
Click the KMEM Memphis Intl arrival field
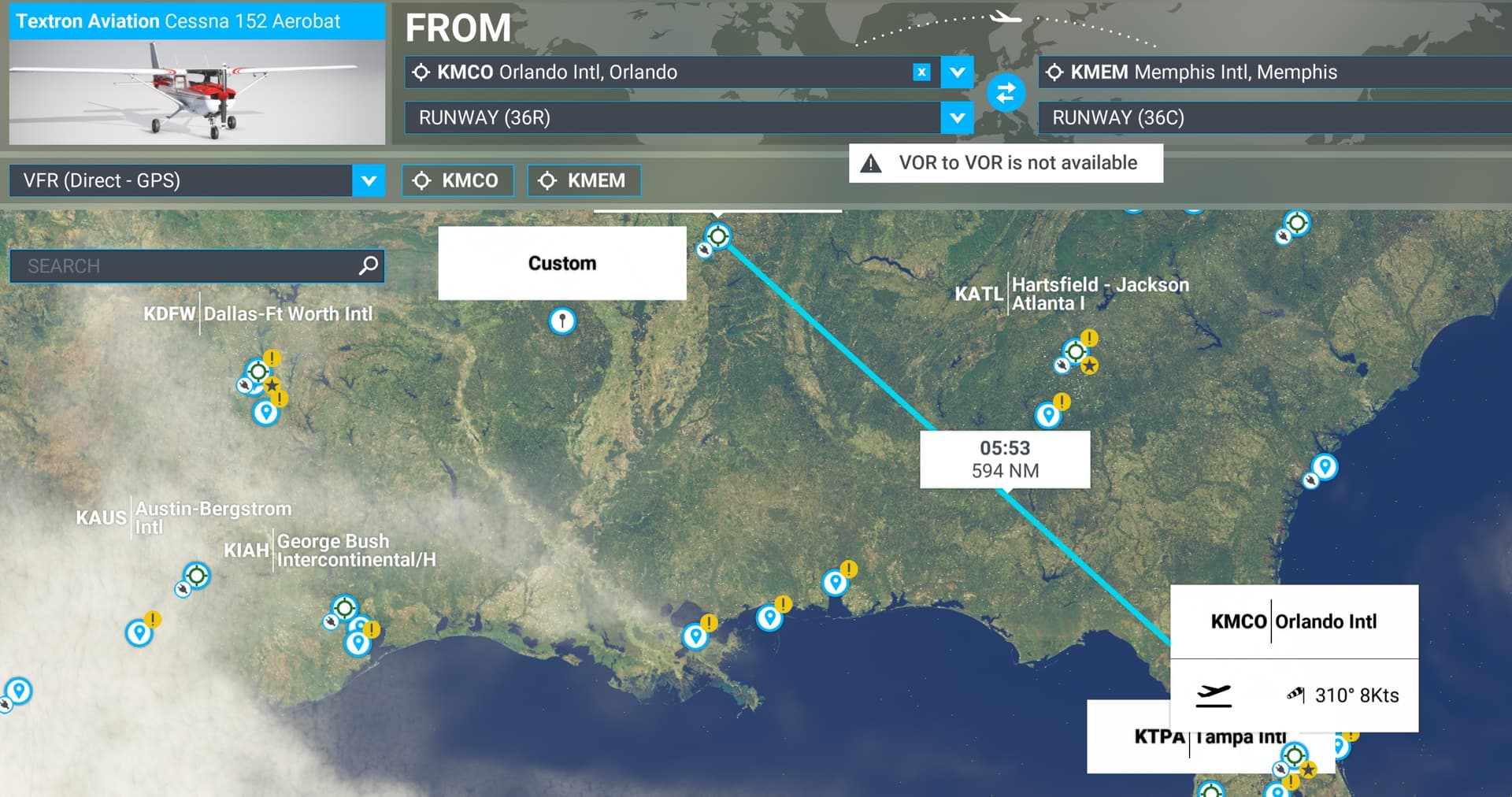pyautogui.click(x=1275, y=72)
